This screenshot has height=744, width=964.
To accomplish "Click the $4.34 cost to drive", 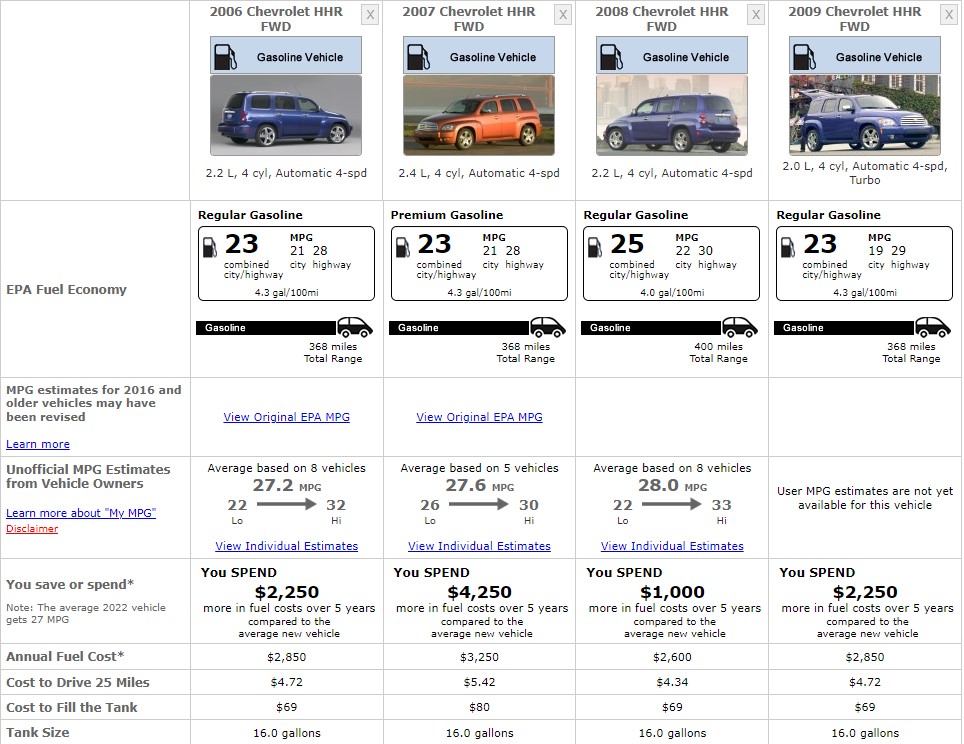I will pos(673,683).
